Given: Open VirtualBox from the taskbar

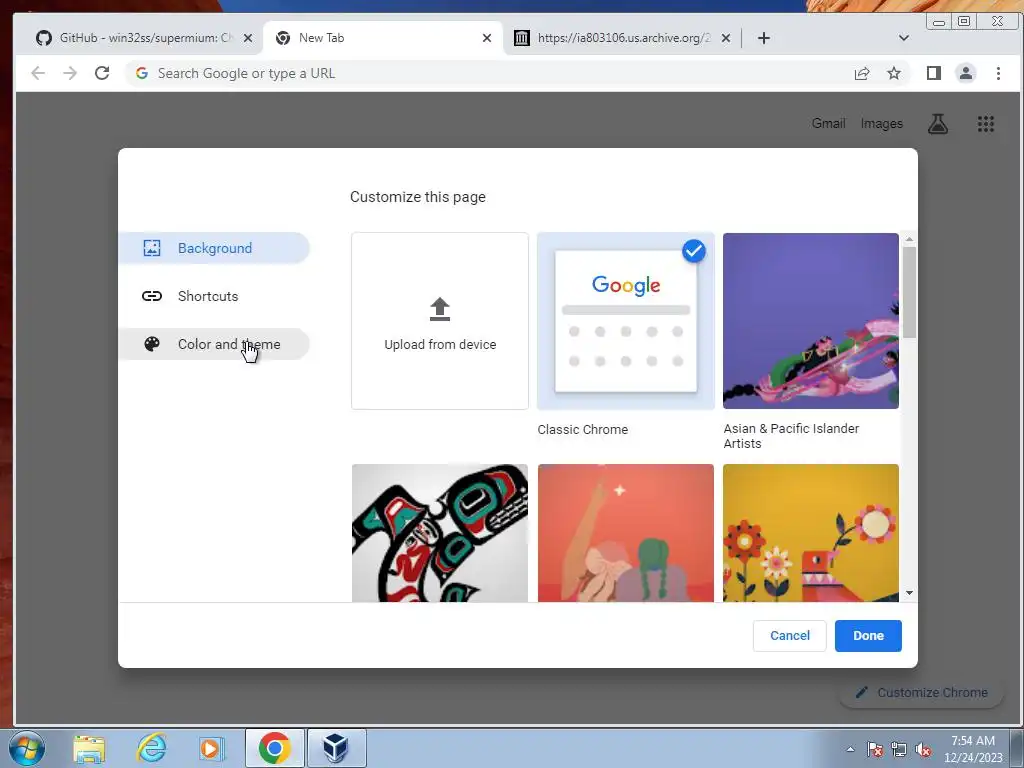Looking at the screenshot, I should pyautogui.click(x=336, y=748).
